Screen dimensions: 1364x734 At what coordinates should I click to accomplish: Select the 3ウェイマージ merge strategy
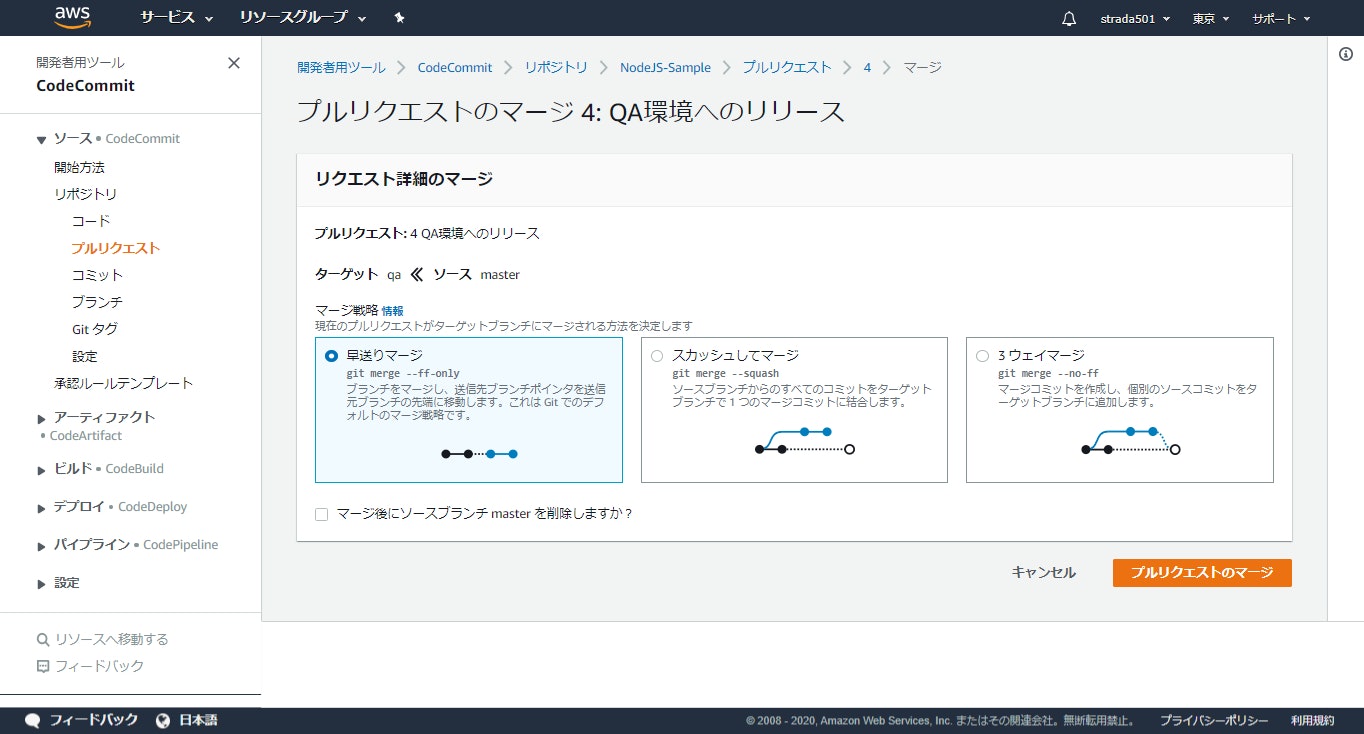coord(981,355)
